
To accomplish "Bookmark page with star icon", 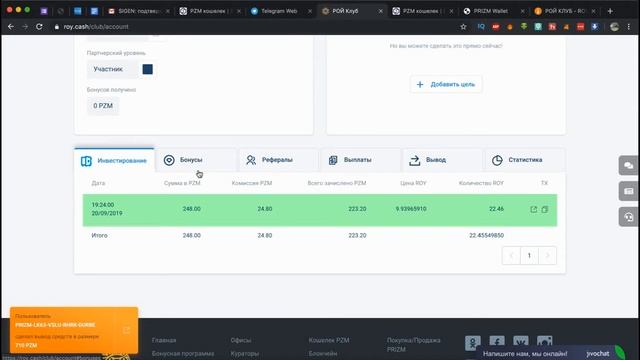I will (463, 27).
